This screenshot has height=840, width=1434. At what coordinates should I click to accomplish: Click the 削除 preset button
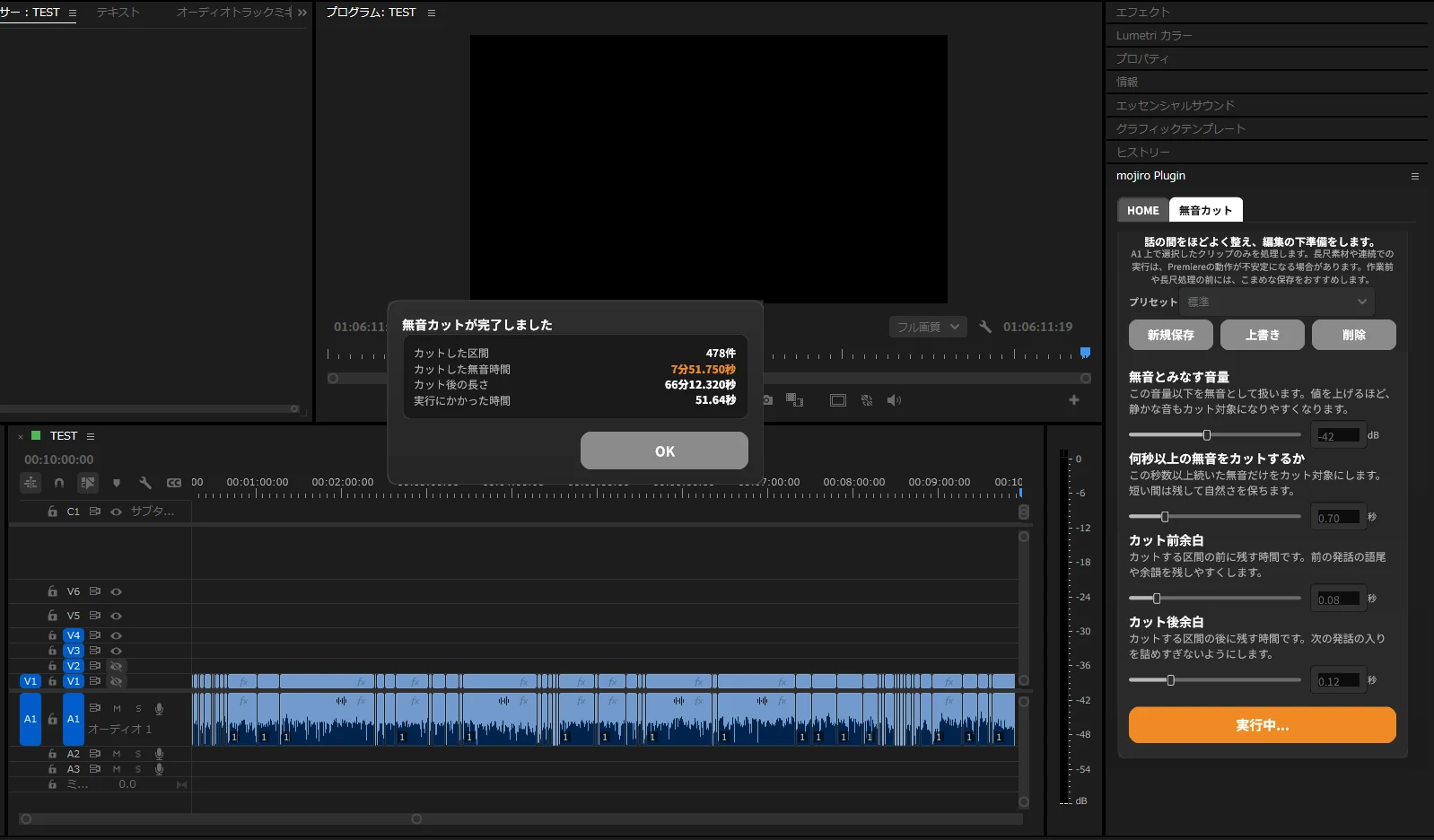pyautogui.click(x=1354, y=335)
